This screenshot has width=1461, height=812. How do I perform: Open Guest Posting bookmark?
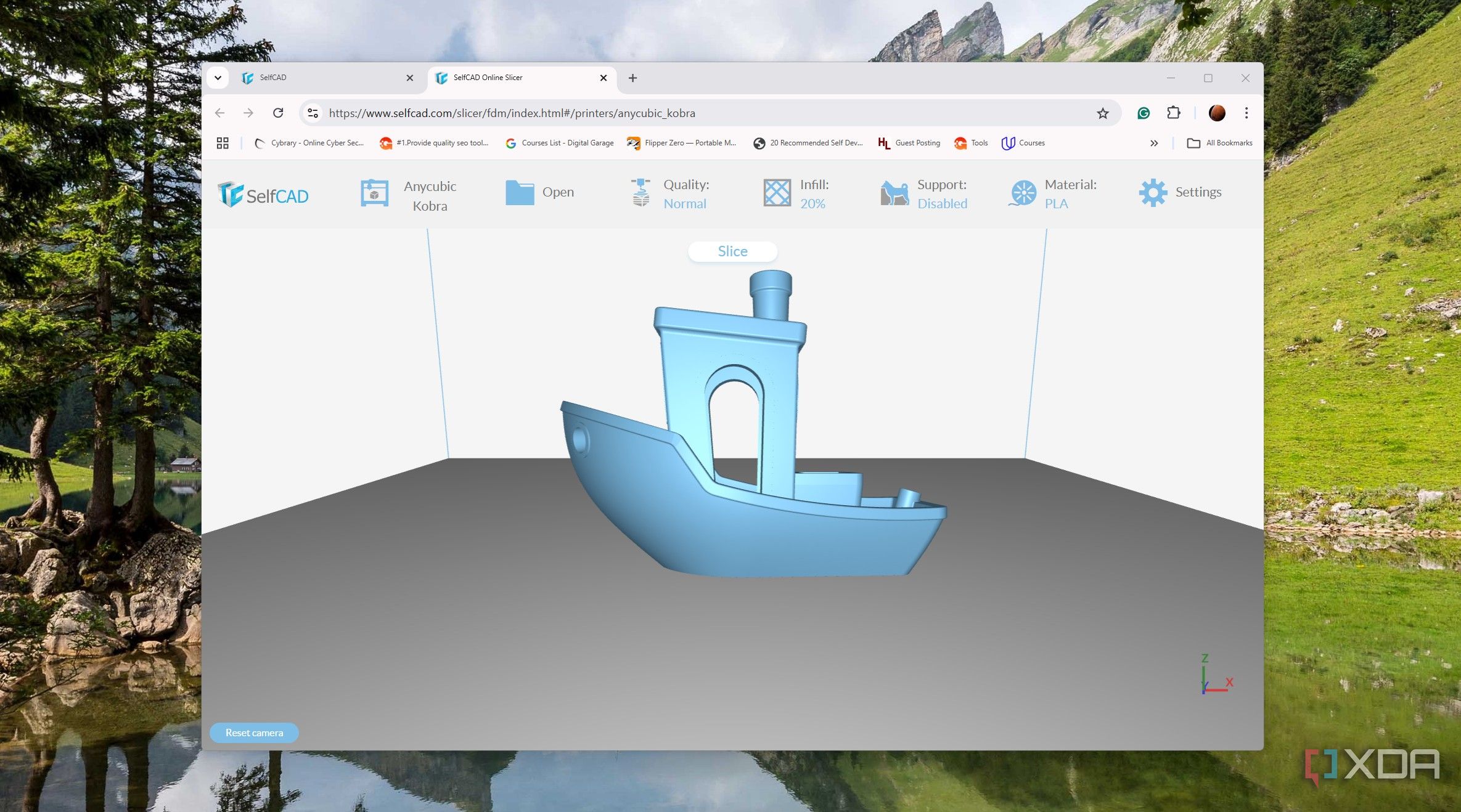pyautogui.click(x=909, y=143)
